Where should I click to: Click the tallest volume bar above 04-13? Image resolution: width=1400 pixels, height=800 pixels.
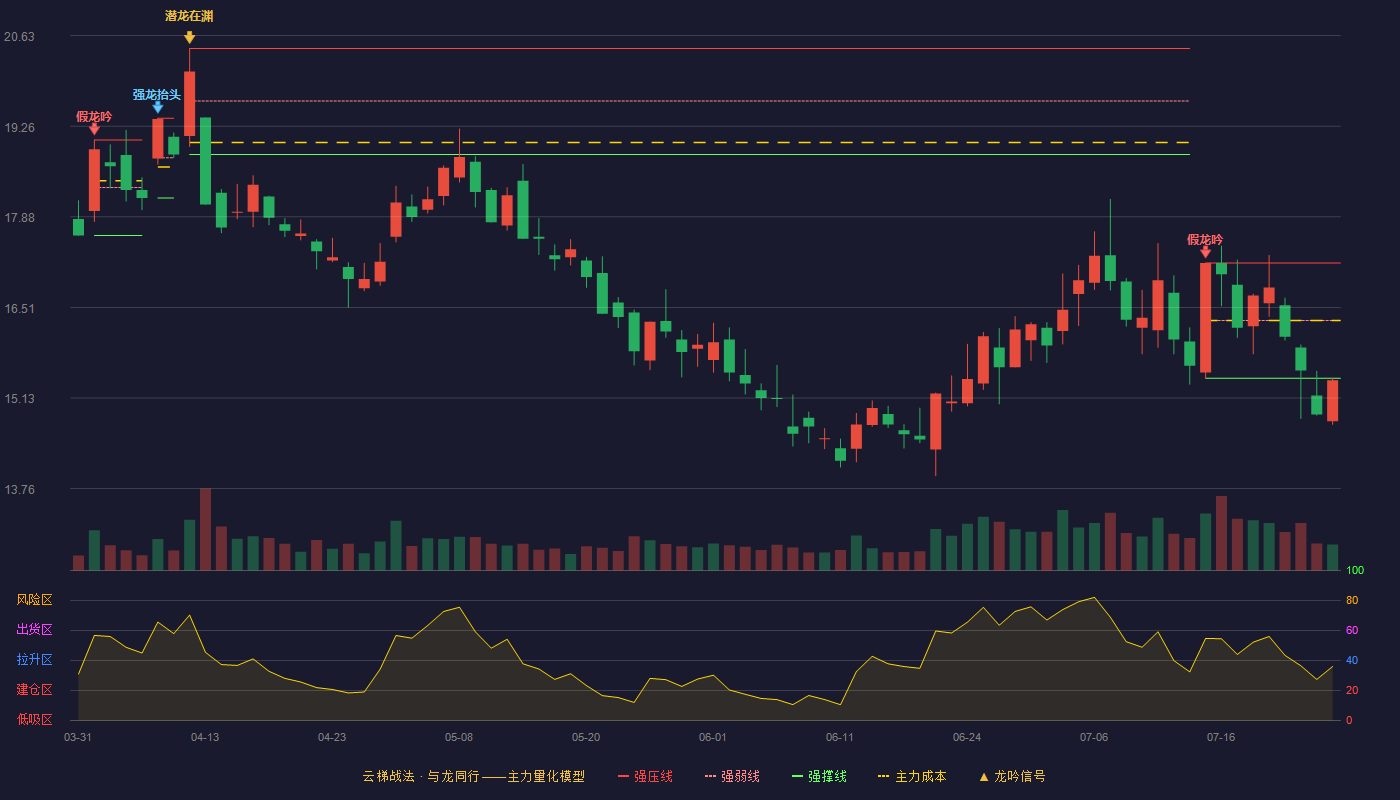(x=205, y=529)
